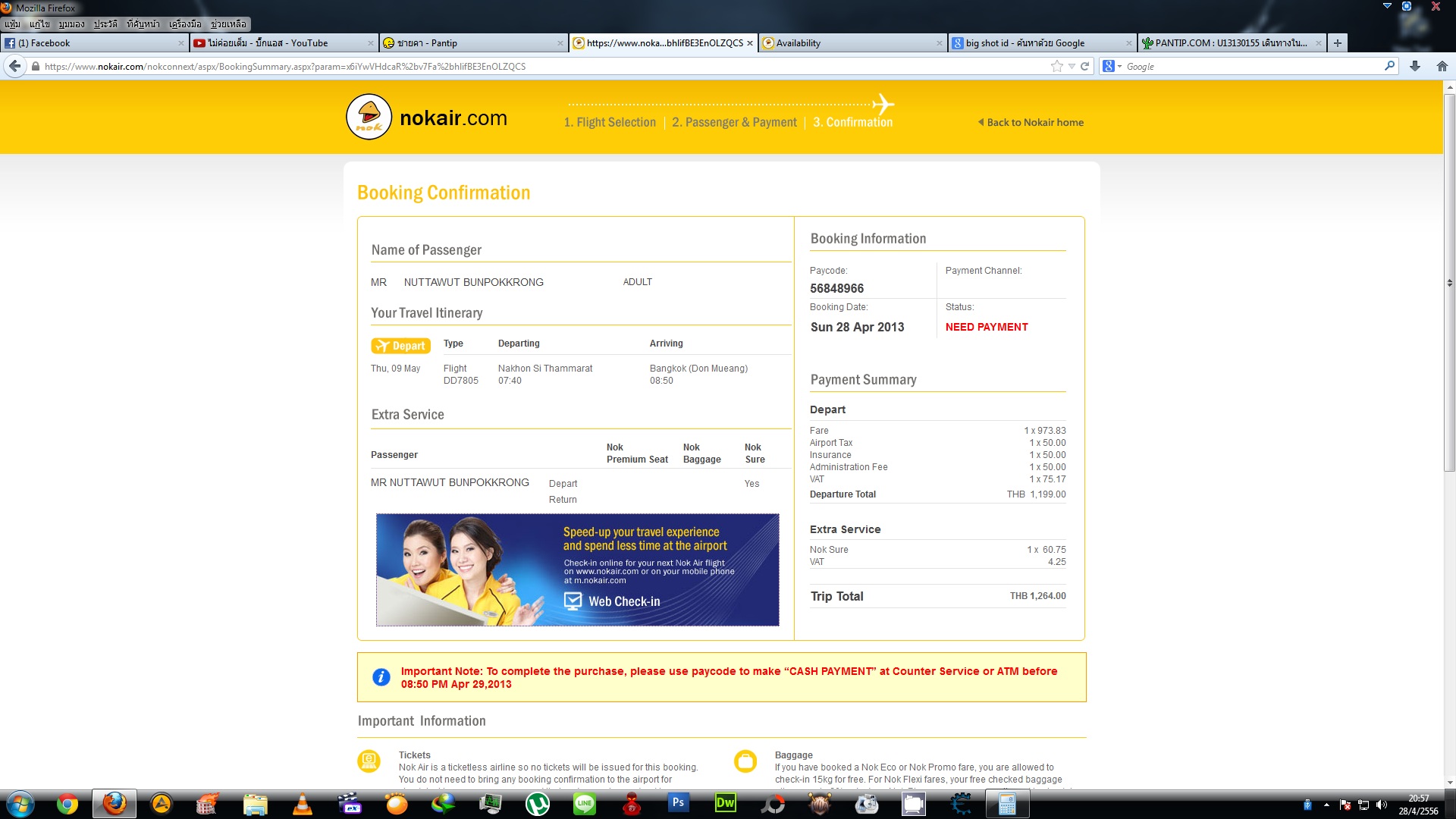This screenshot has height=819, width=1456.
Task: Click flight number DD7805
Action: pyautogui.click(x=461, y=381)
